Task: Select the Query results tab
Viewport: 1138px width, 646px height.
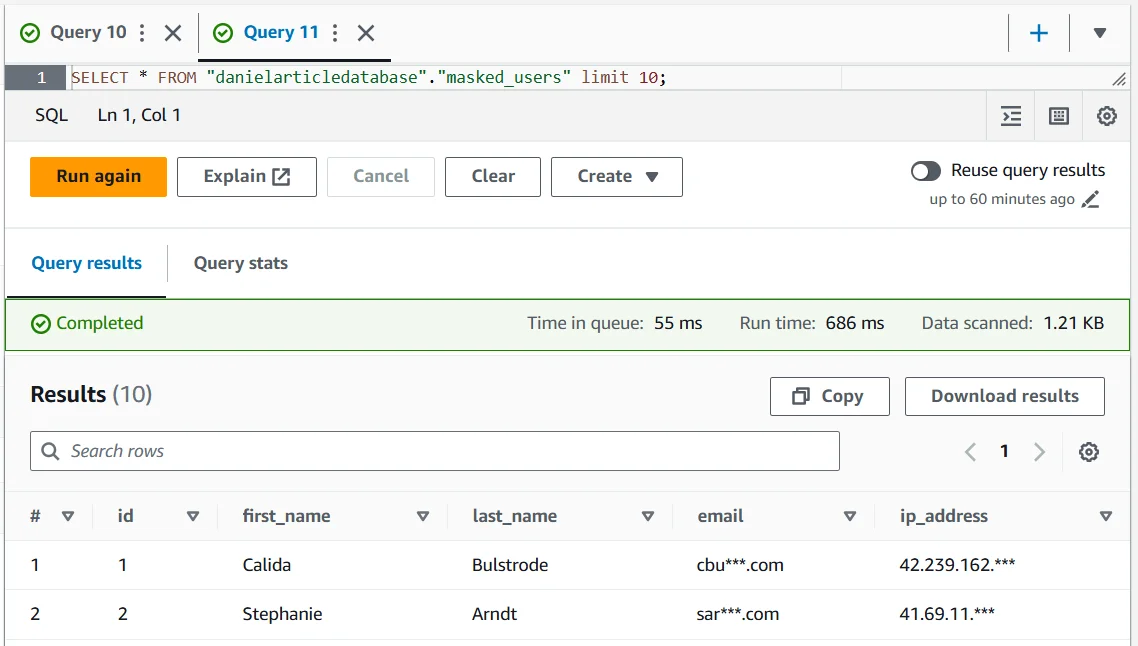Action: click(86, 263)
